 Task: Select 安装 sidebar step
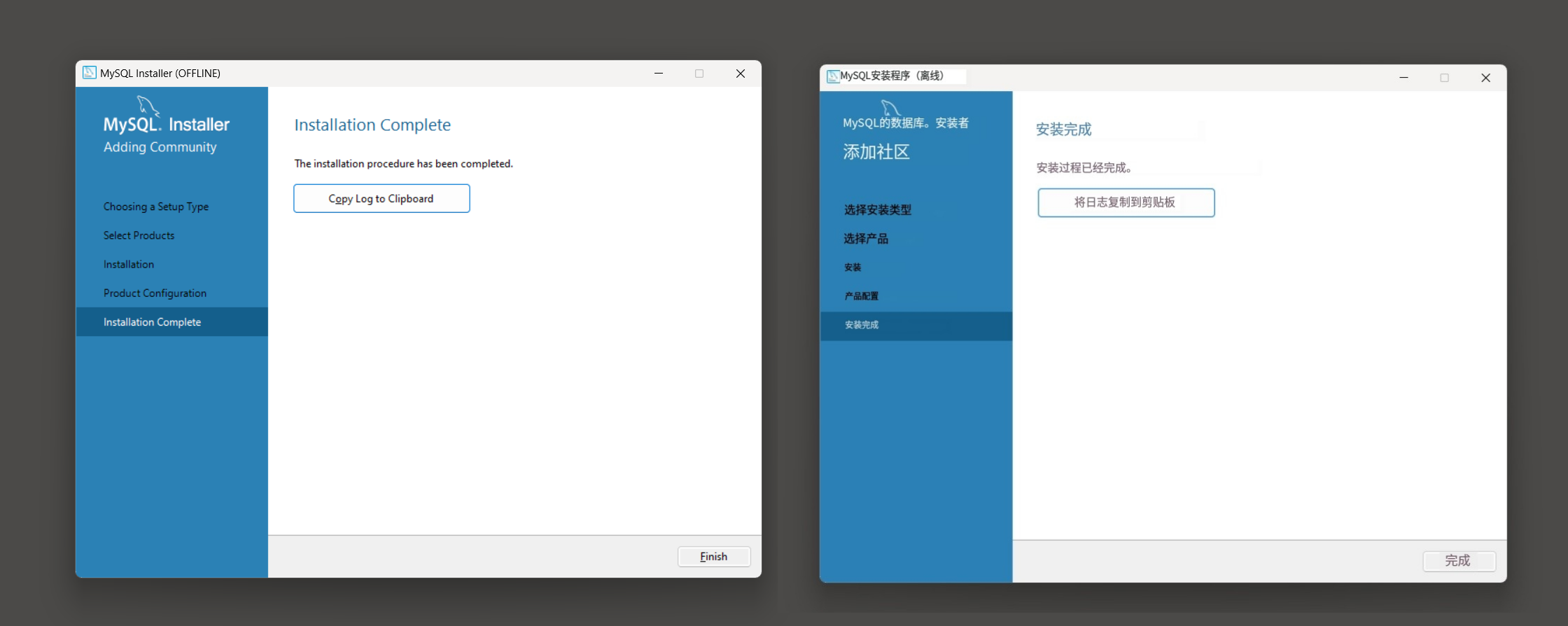click(x=853, y=267)
